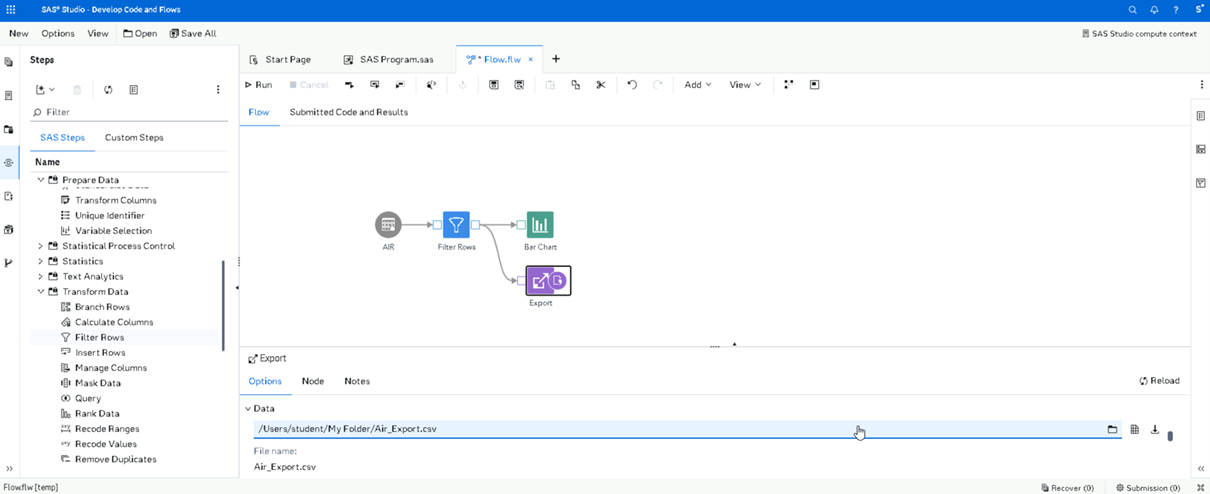Click the Reload button
Viewport: 1210px width, 494px height.
point(1160,381)
